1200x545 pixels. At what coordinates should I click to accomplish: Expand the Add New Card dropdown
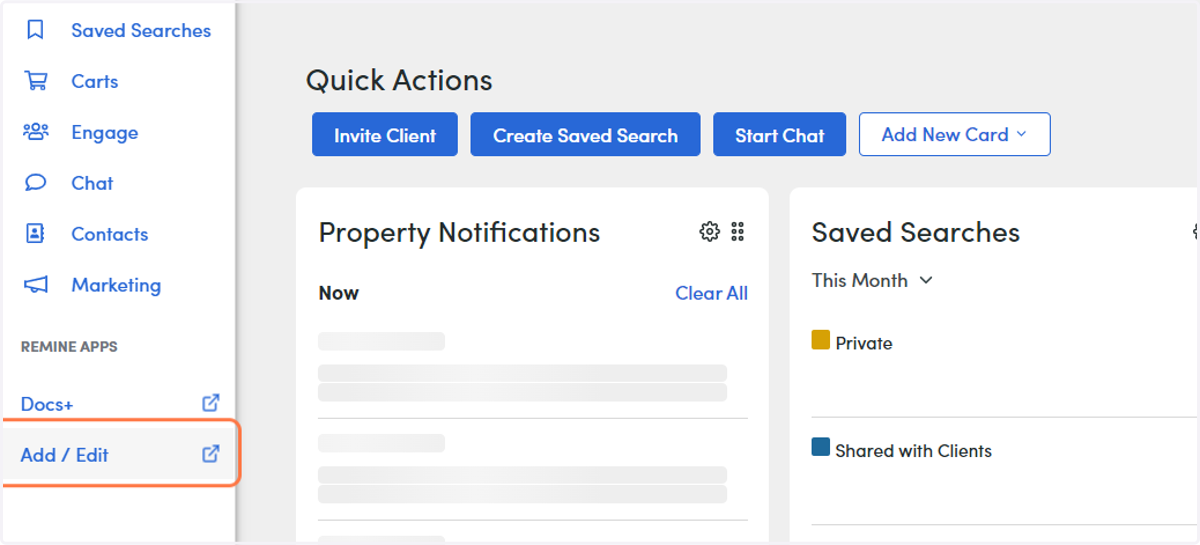click(x=954, y=134)
